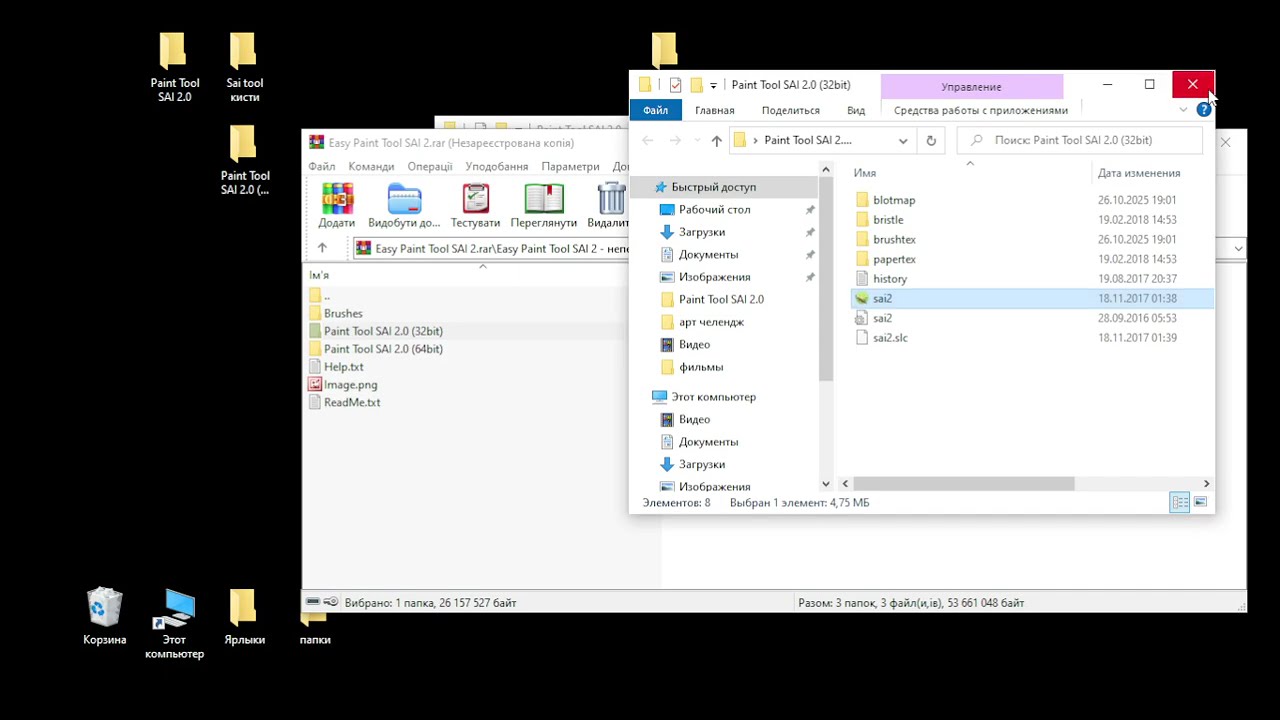Viewport: 1280px width, 720px height.
Task: Select the Sai tool кисти desktop folder
Action: tap(244, 68)
